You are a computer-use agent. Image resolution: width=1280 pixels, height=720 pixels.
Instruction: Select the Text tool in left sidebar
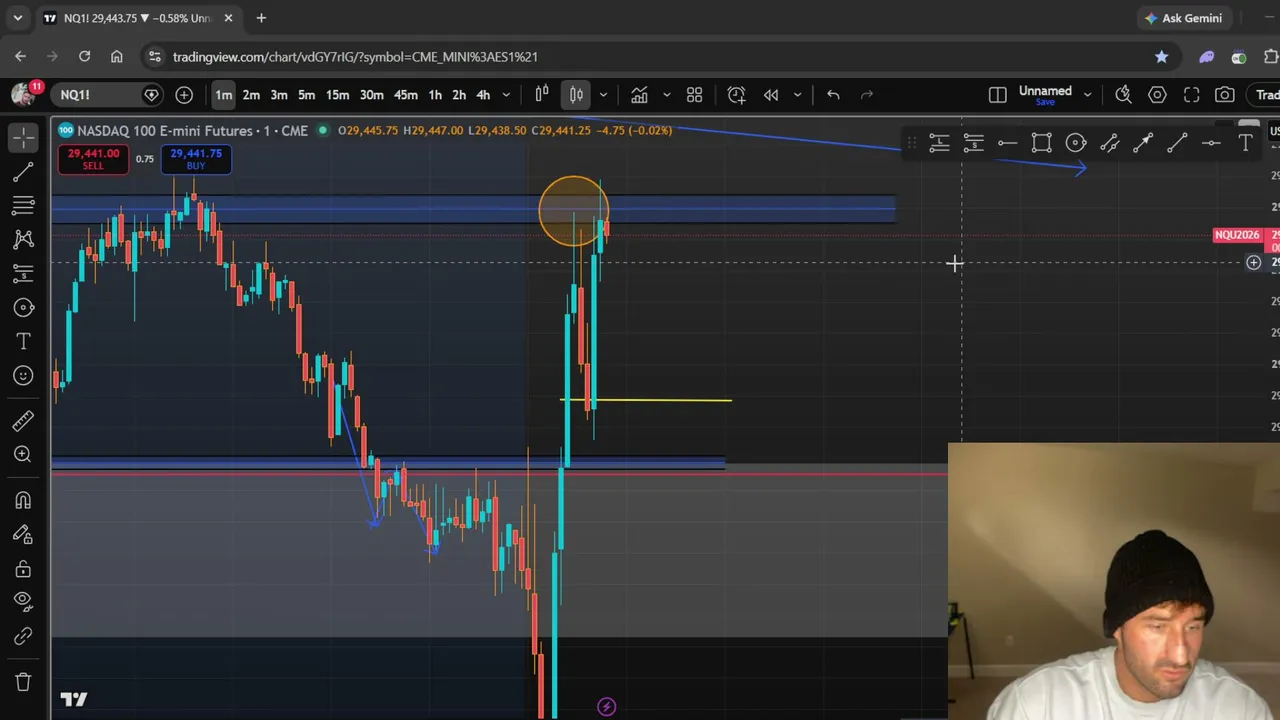(23, 342)
